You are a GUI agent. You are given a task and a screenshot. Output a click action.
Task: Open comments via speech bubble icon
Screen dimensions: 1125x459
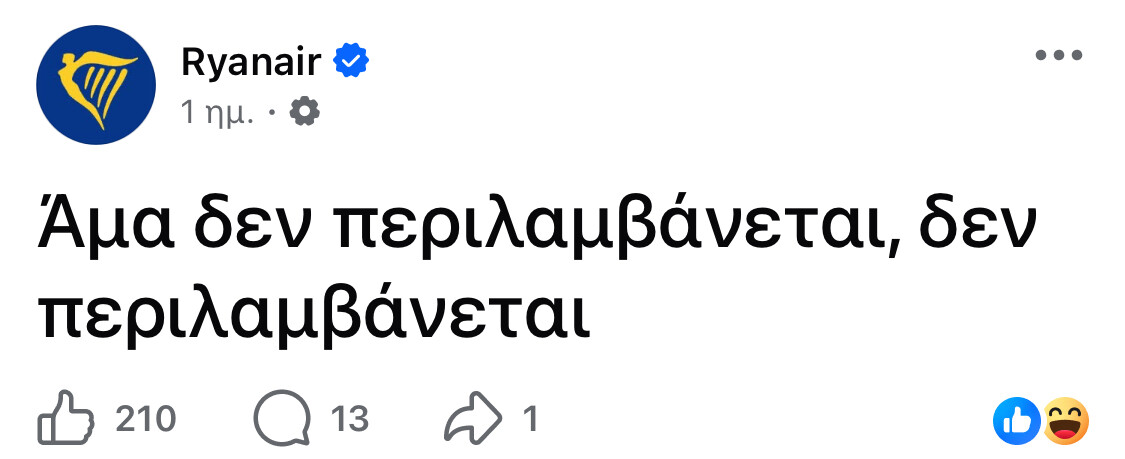coord(282,418)
